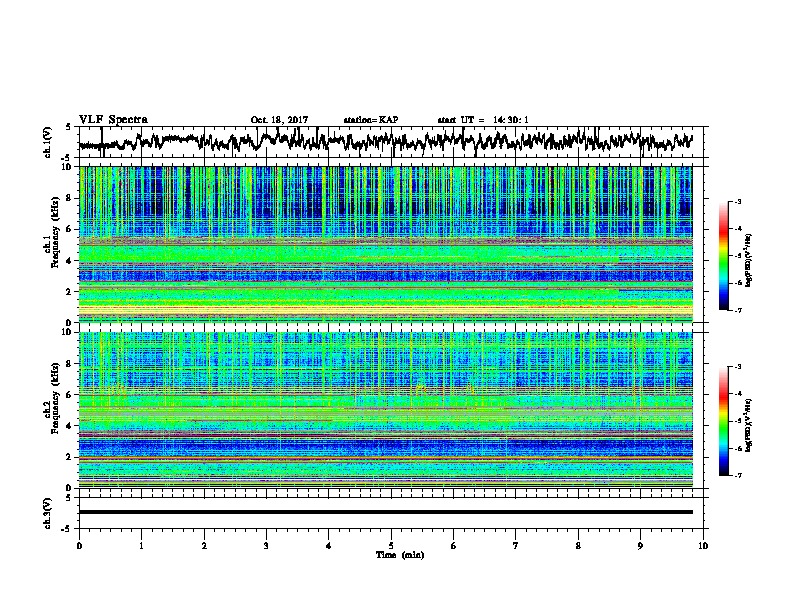Click time-axis tick label "7"
The image size is (792, 612).
click(516, 546)
